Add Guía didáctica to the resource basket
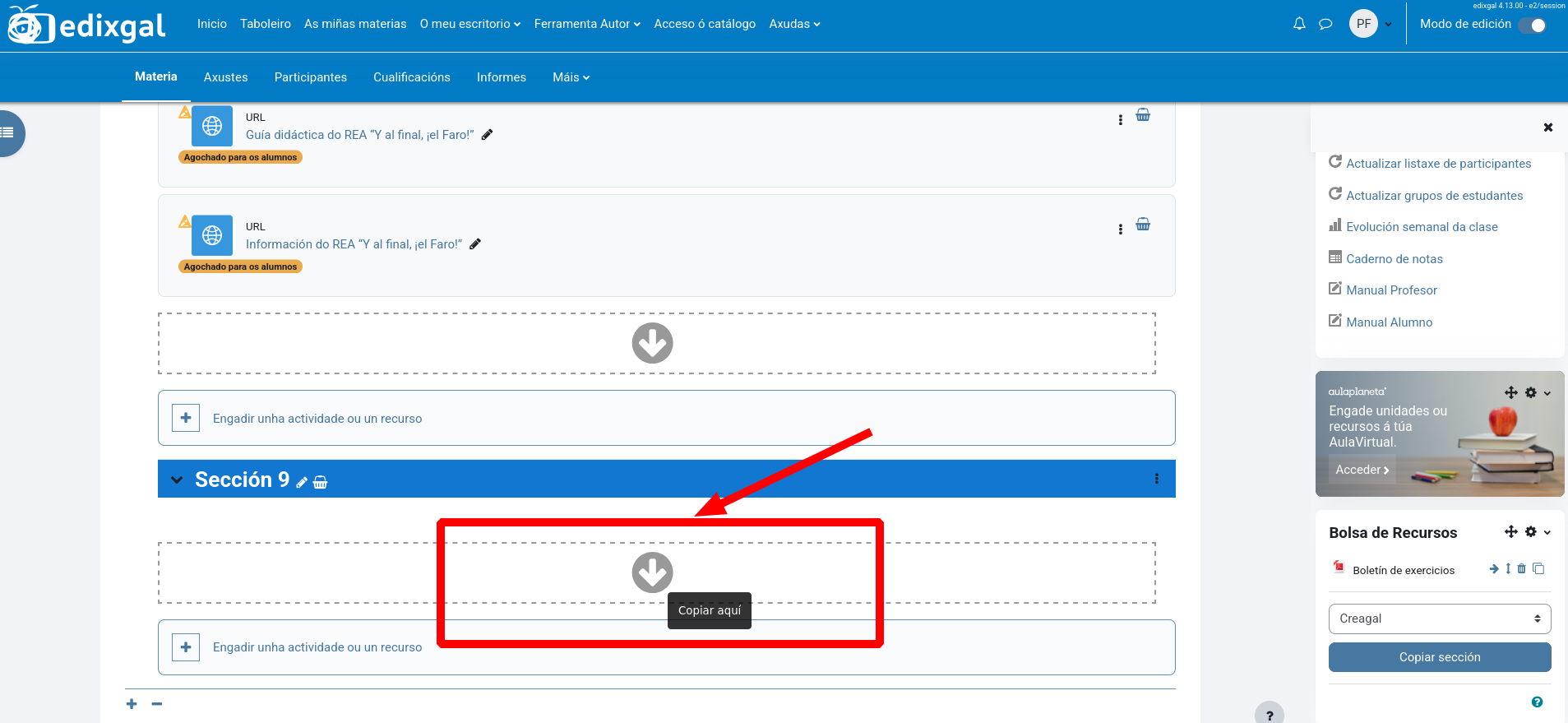The image size is (1568, 723). click(1143, 115)
